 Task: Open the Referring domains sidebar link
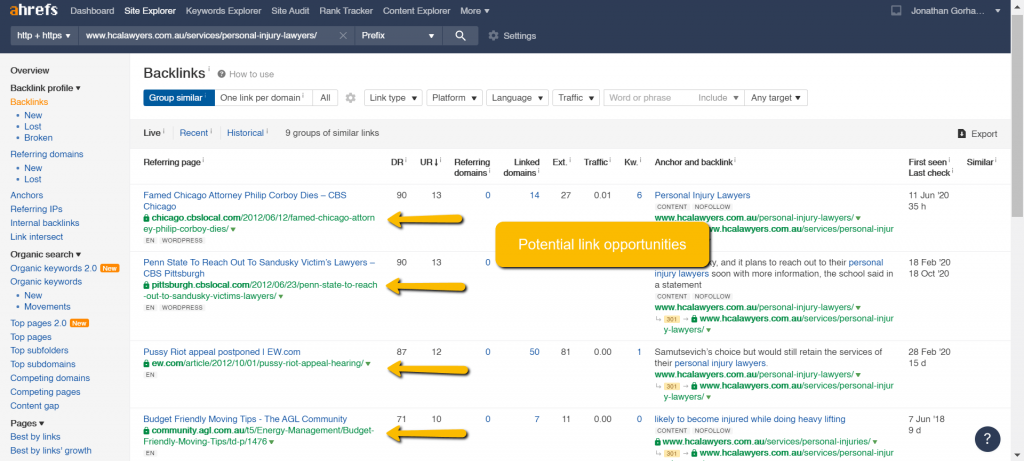click(46, 154)
